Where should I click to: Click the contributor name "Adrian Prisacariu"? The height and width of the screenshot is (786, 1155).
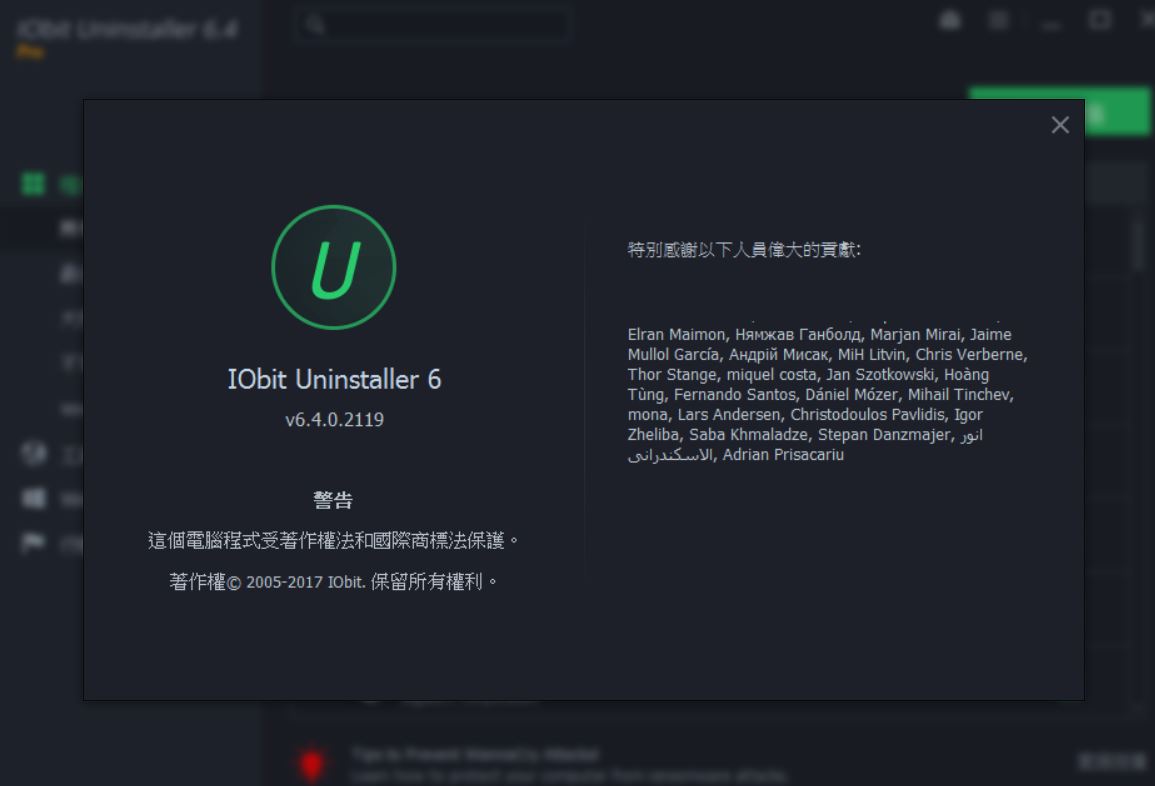pos(783,455)
